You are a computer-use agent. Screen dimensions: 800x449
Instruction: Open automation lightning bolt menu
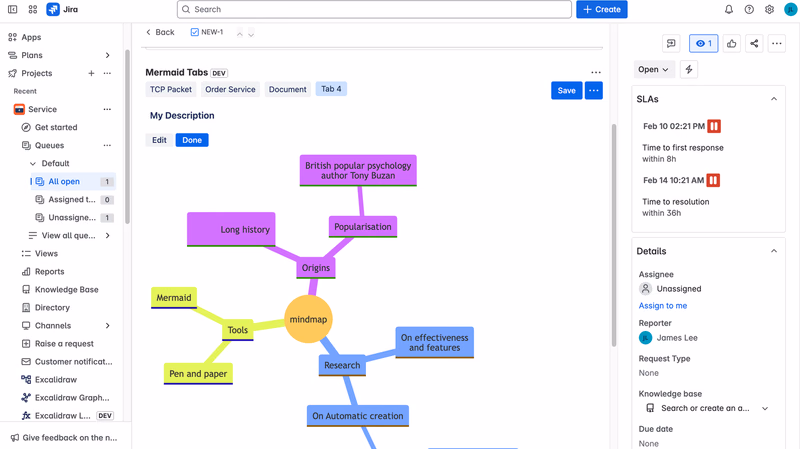coord(689,69)
